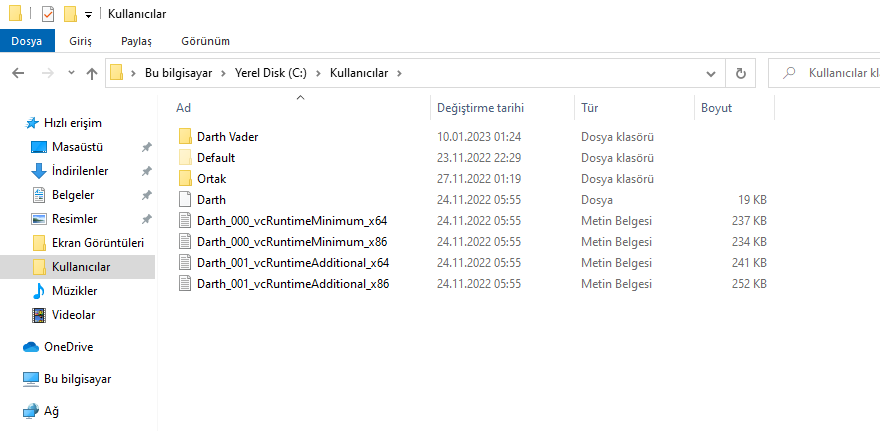Select the Darth_000_vcRuntimeMinimum_x64 text file

(292, 220)
